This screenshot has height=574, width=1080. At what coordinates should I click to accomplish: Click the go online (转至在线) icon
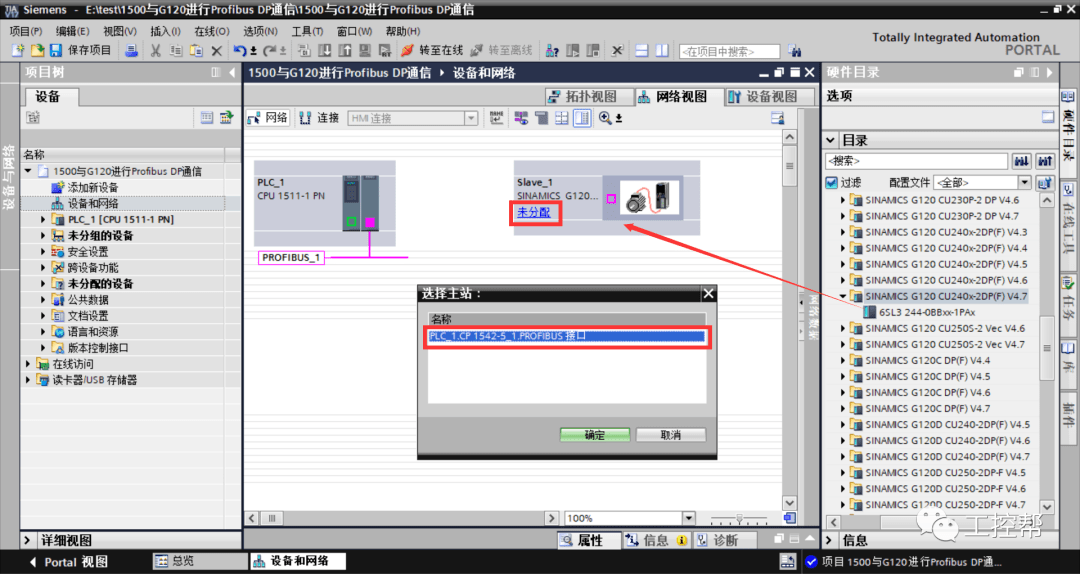(x=408, y=50)
